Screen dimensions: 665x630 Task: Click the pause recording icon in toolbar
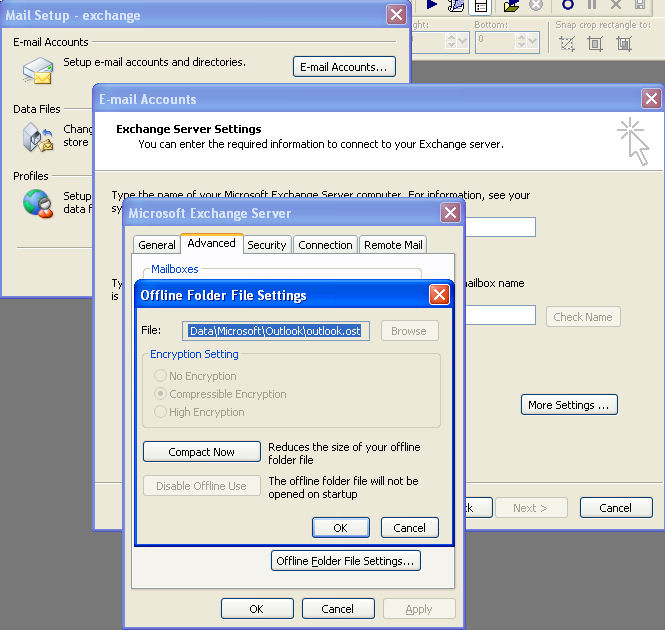(x=592, y=5)
